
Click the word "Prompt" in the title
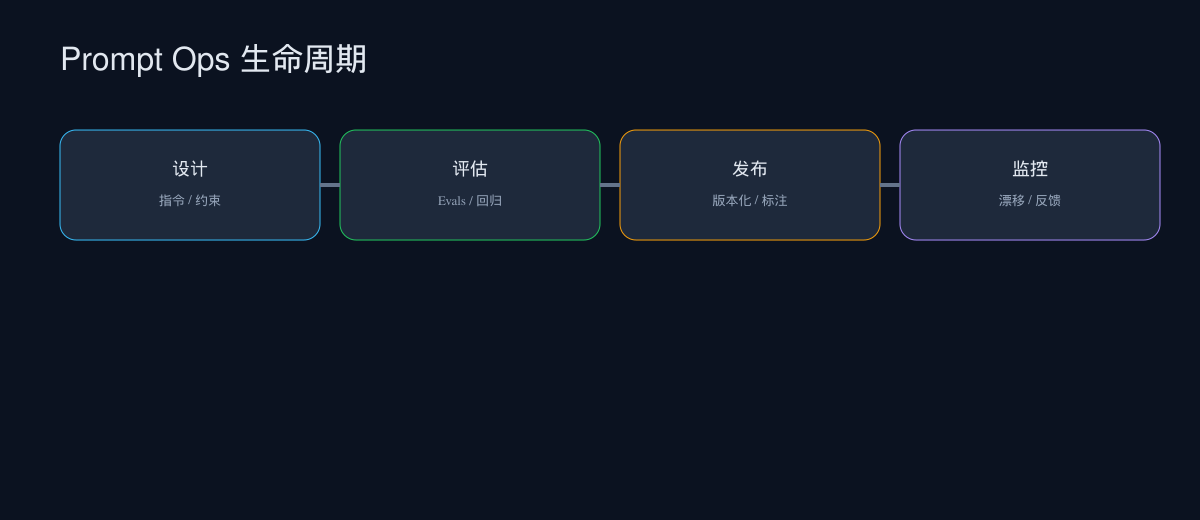[110, 60]
